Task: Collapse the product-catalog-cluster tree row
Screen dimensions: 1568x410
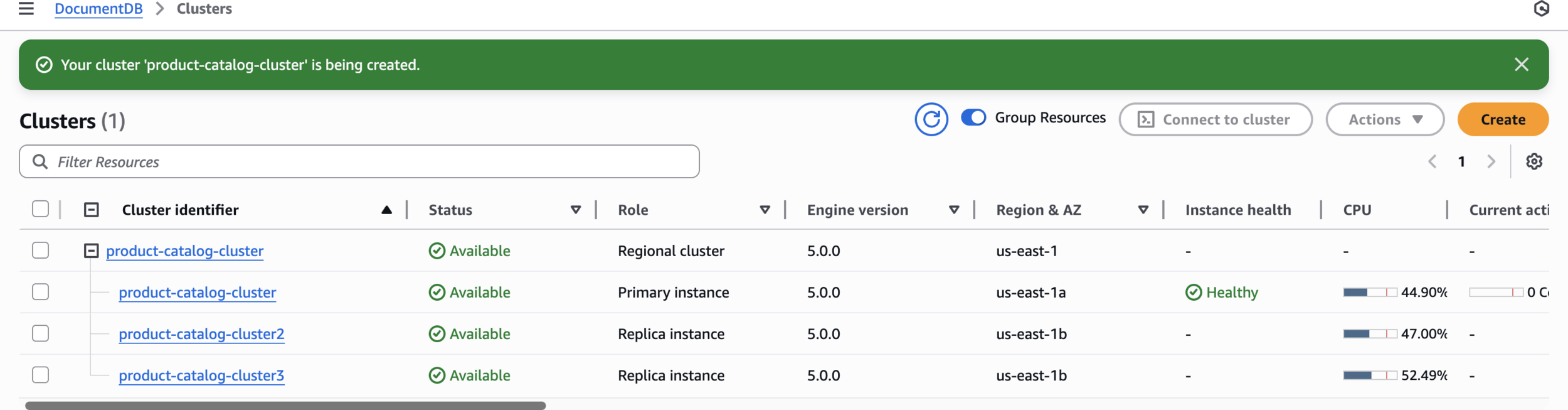Action: [92, 251]
